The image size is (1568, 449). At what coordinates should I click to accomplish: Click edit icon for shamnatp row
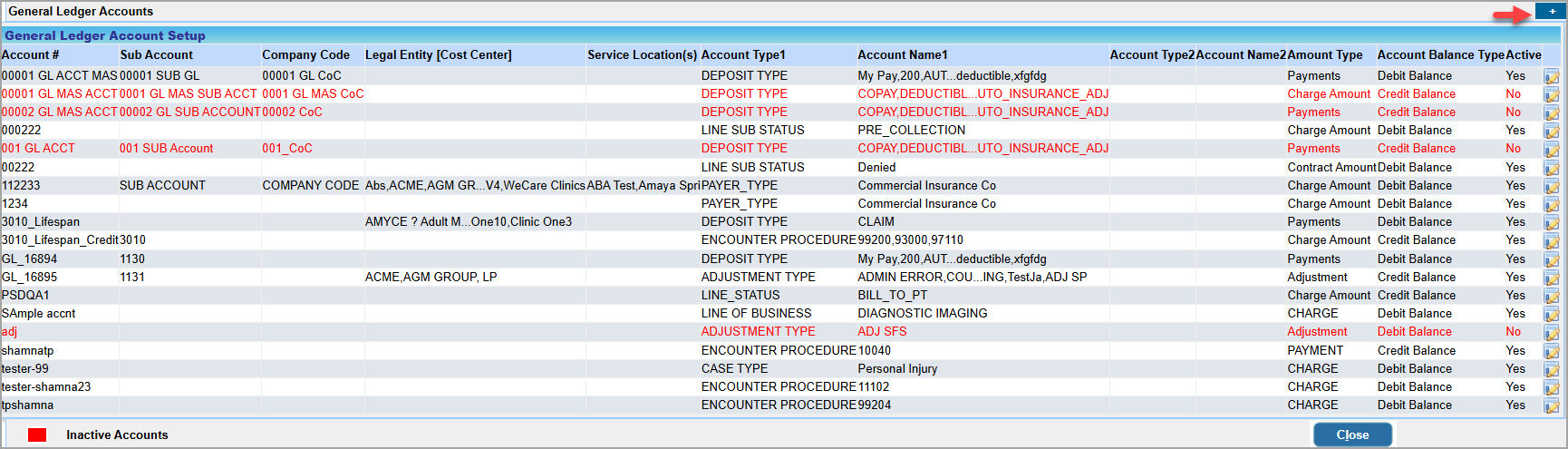coord(1551,352)
